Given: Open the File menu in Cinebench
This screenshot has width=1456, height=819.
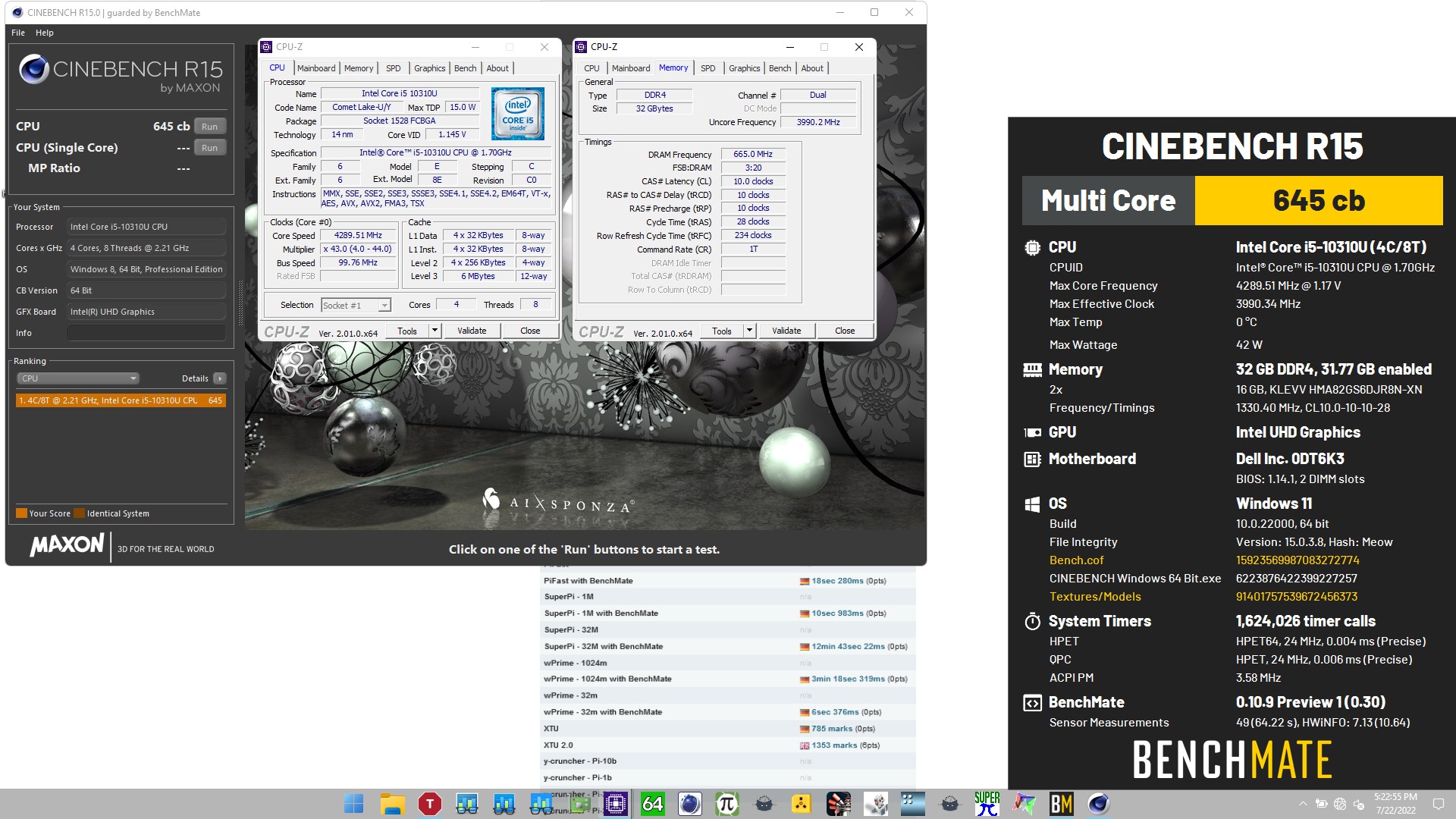Looking at the screenshot, I should [18, 33].
